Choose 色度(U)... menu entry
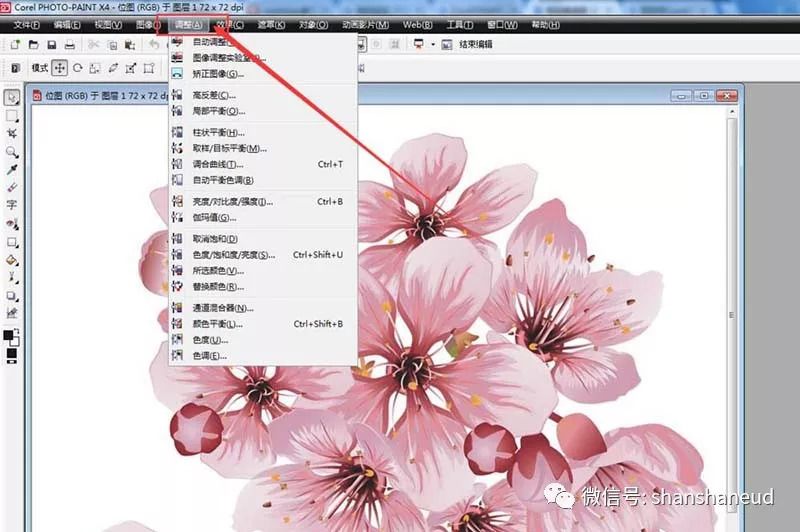The height and width of the screenshot is (532, 800). [x=263, y=340]
